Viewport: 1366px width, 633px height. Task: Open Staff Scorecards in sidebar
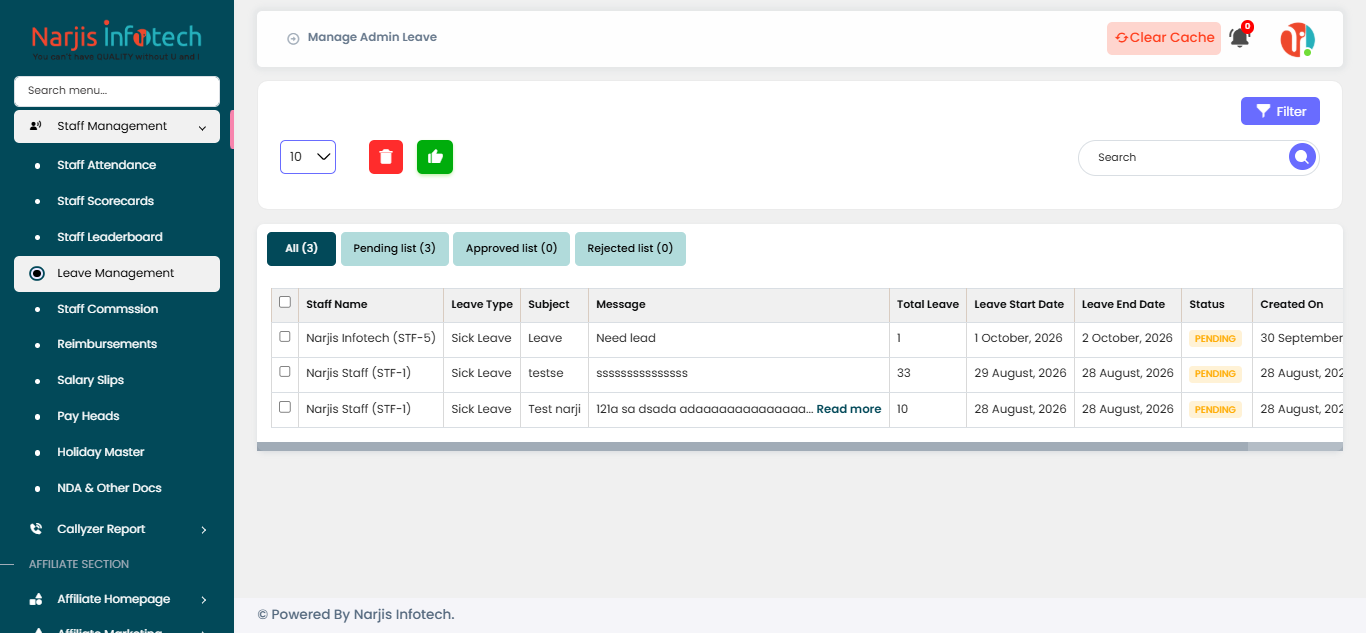pos(105,201)
